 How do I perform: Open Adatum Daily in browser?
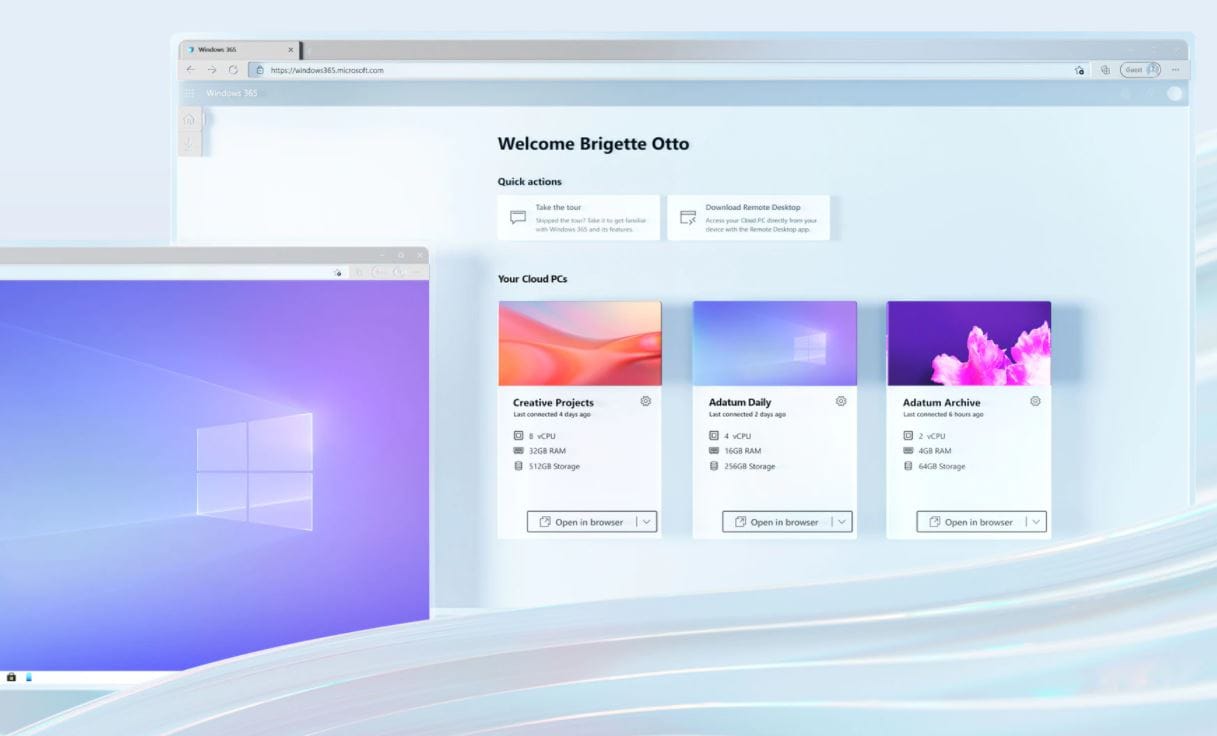point(776,522)
